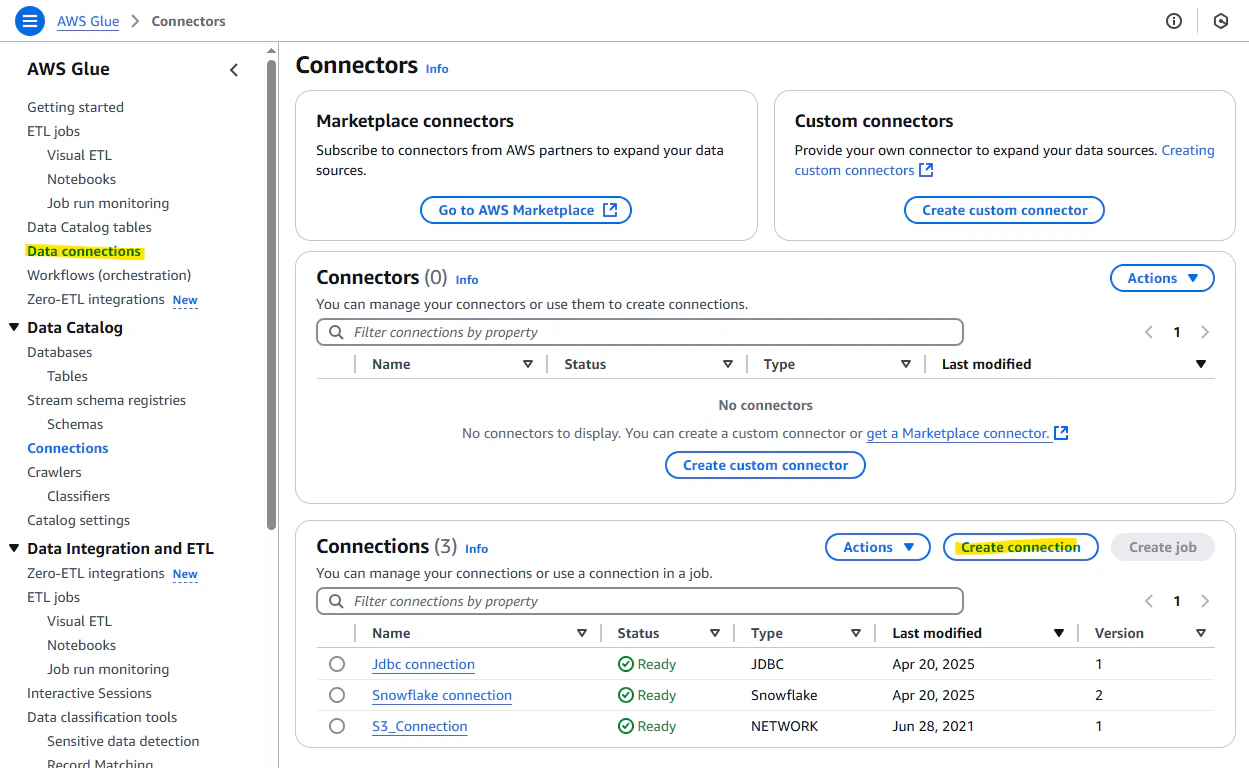Viewport: 1249px width, 768px height.
Task: Open Tables under Databases in sidebar
Action: [x=67, y=376]
